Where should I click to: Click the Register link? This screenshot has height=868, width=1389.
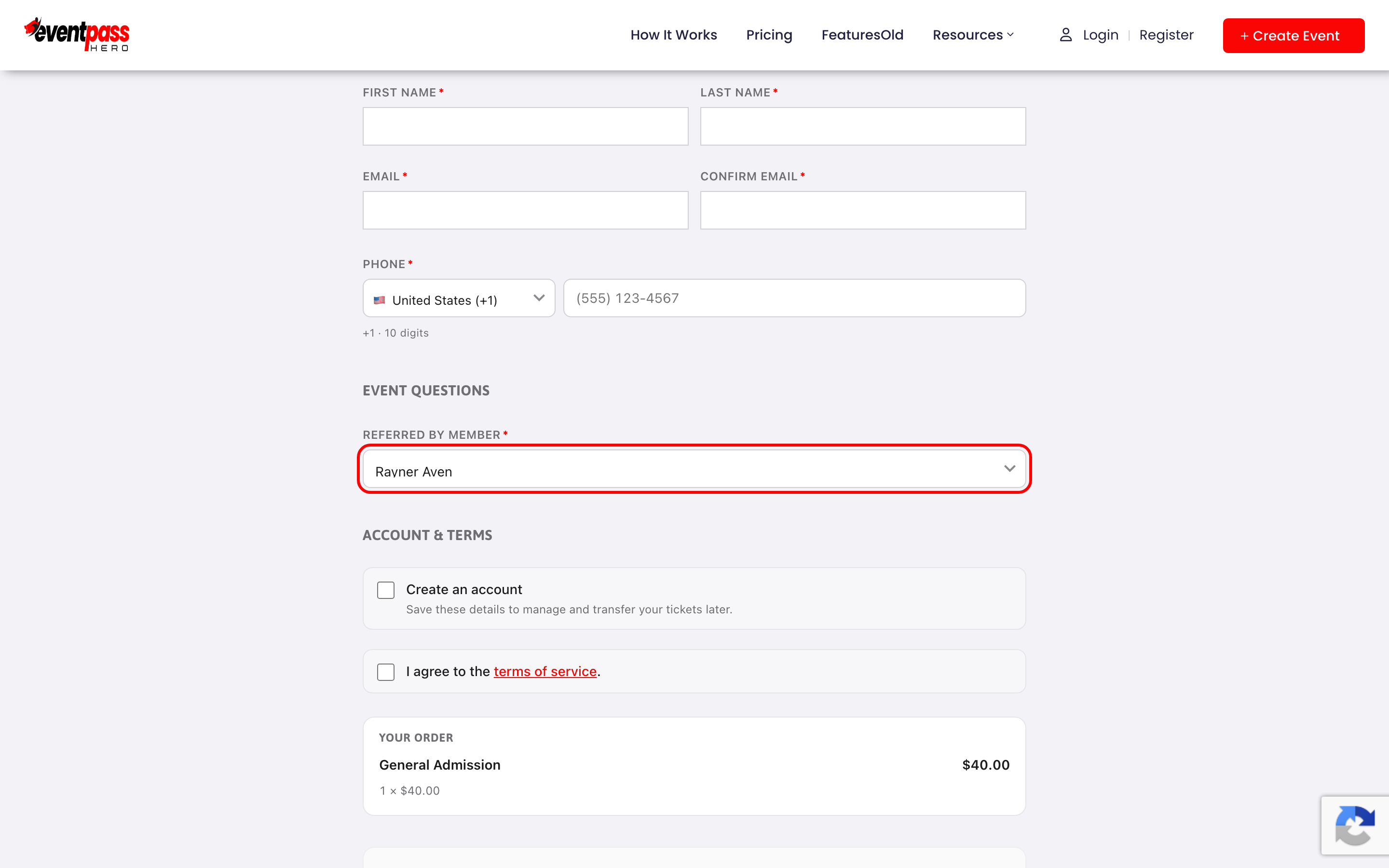(1166, 35)
